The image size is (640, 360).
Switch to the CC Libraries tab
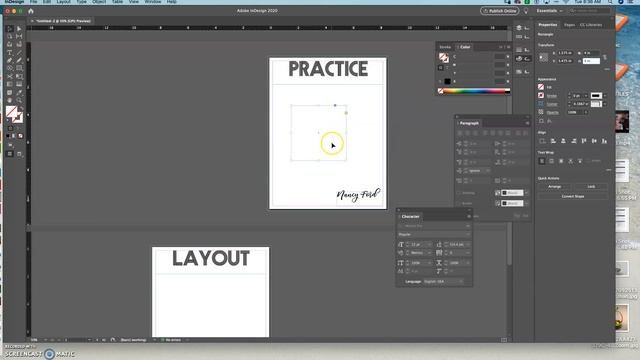coord(591,25)
